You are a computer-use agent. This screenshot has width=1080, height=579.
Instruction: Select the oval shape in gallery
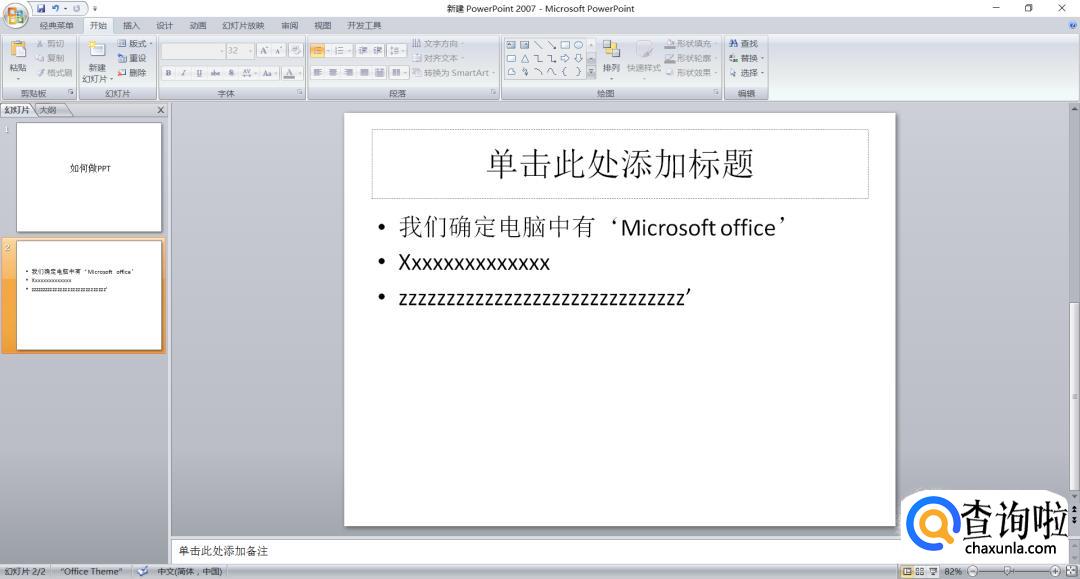click(579, 45)
